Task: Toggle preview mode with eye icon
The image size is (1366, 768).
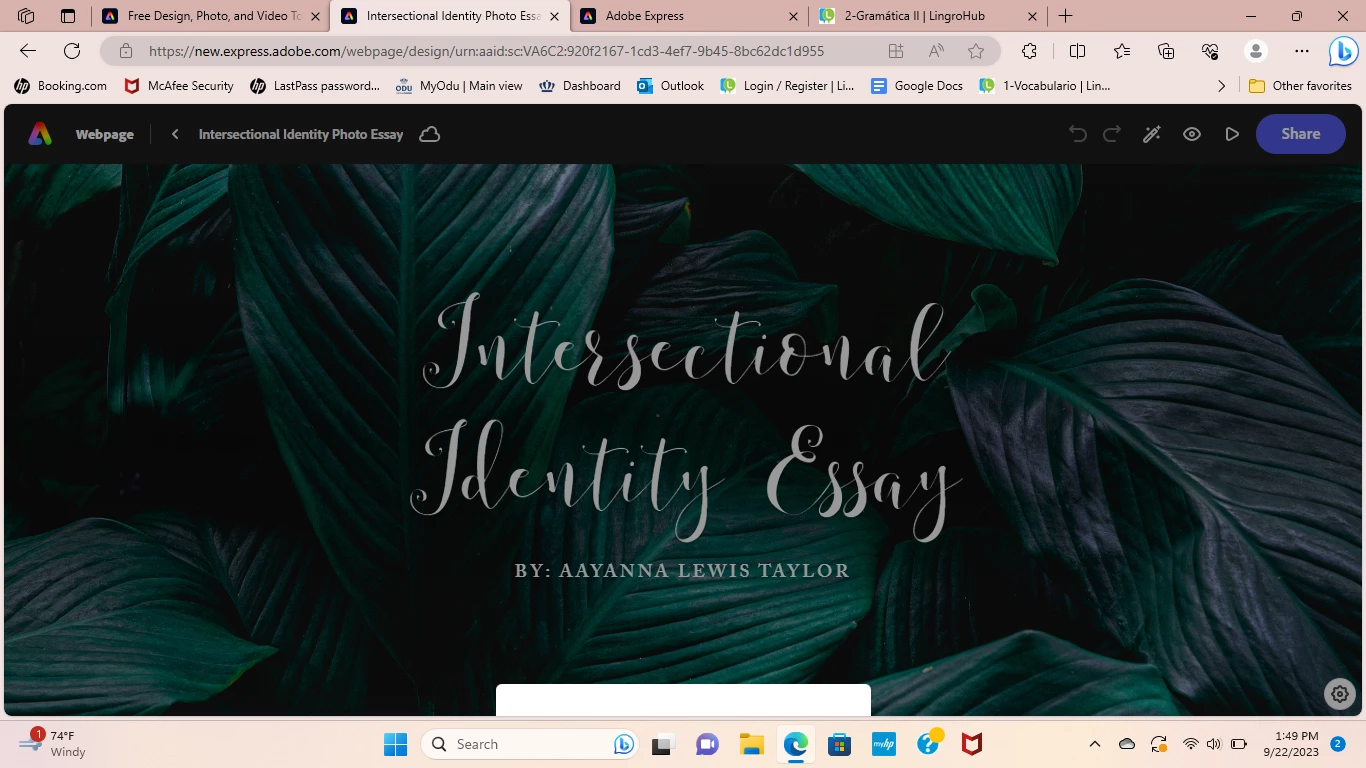Action: click(x=1192, y=134)
